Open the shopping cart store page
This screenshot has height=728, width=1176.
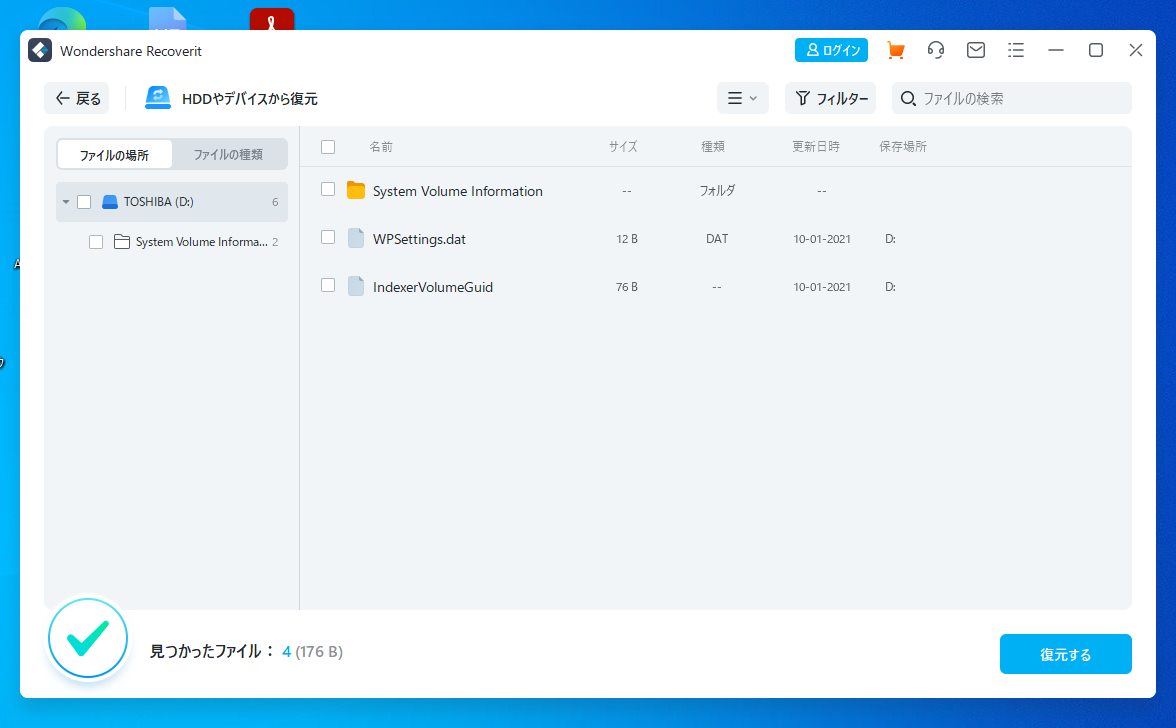tap(896, 49)
